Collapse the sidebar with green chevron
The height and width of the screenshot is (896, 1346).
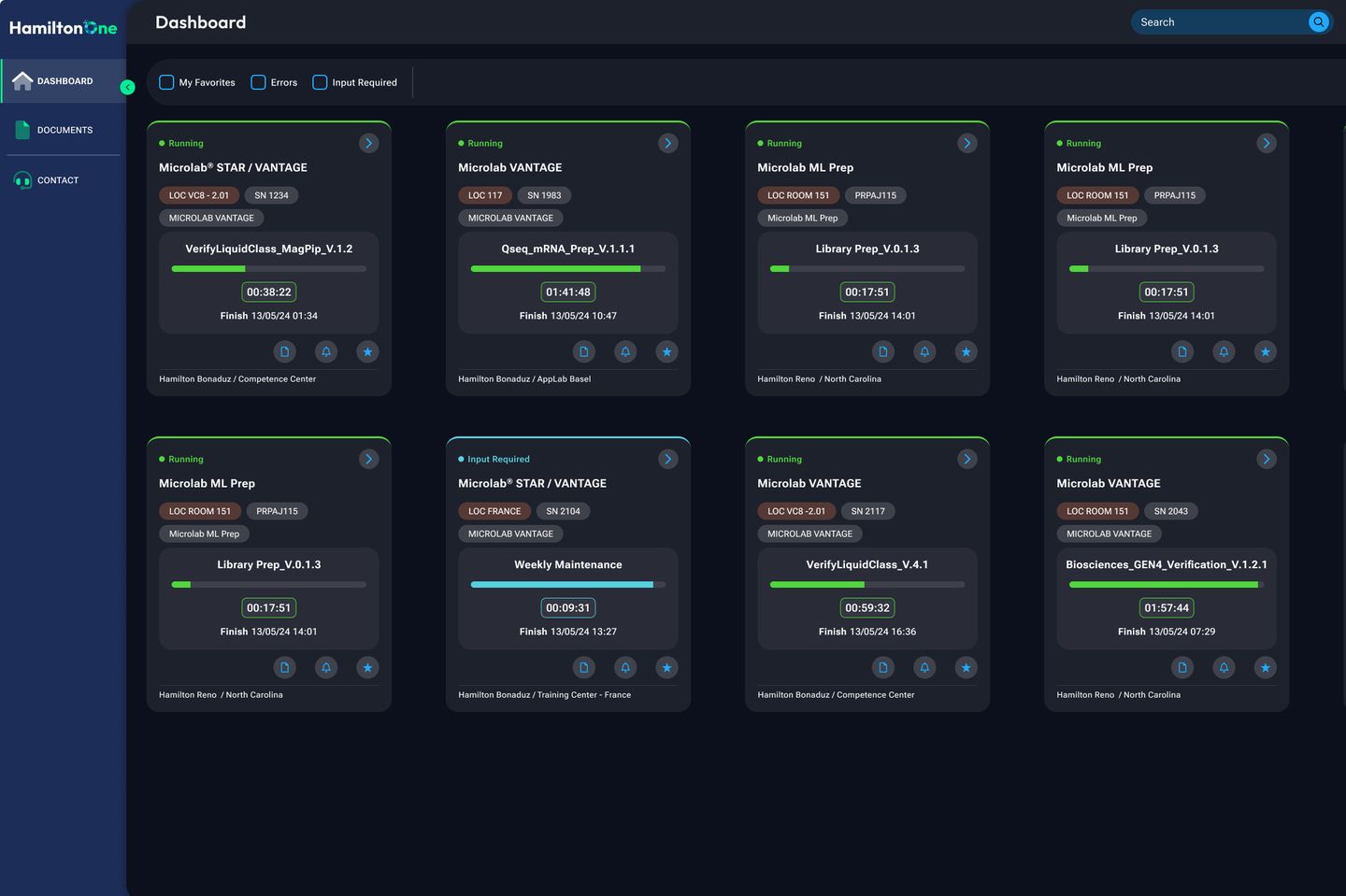tap(128, 87)
